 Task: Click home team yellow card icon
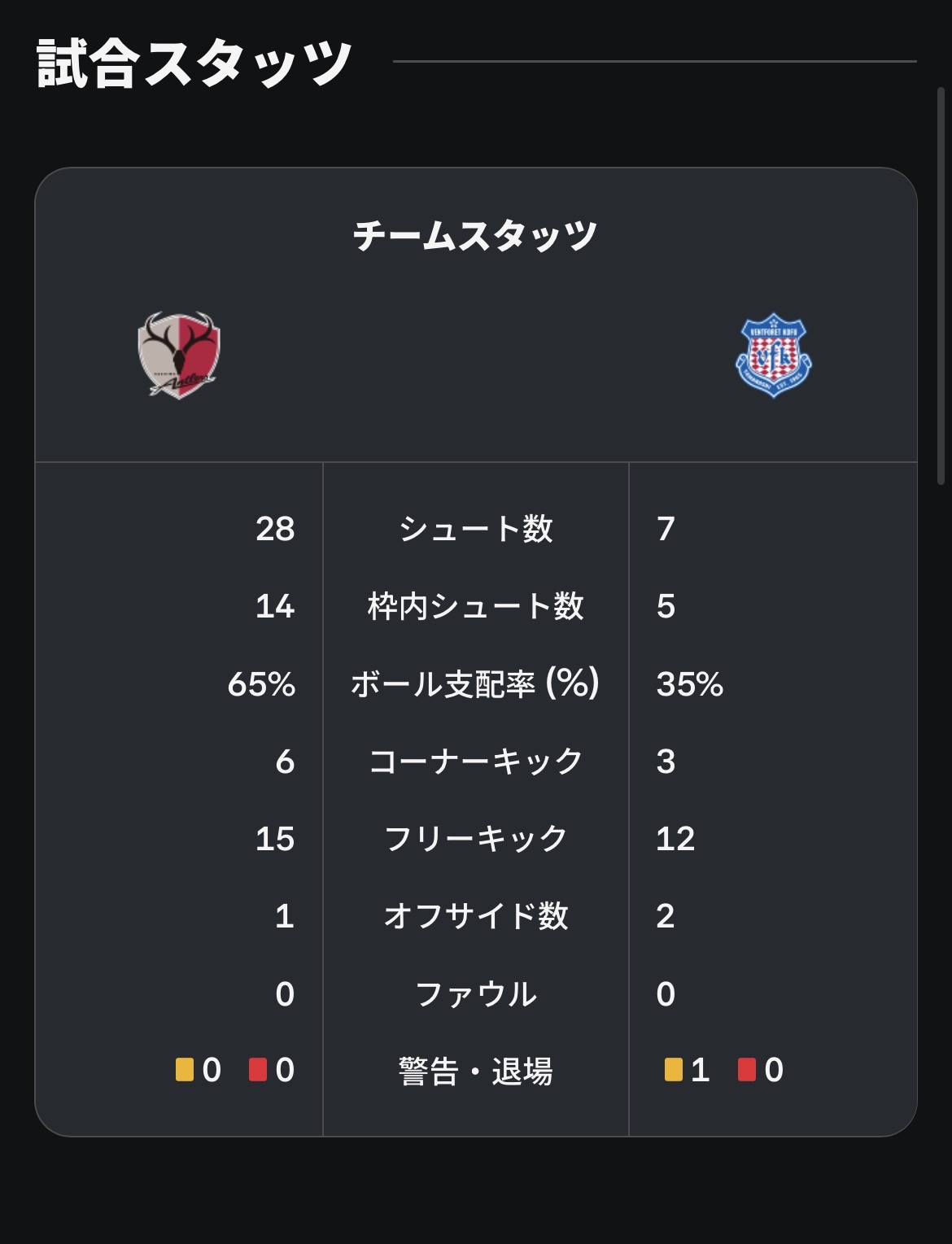click(185, 1069)
